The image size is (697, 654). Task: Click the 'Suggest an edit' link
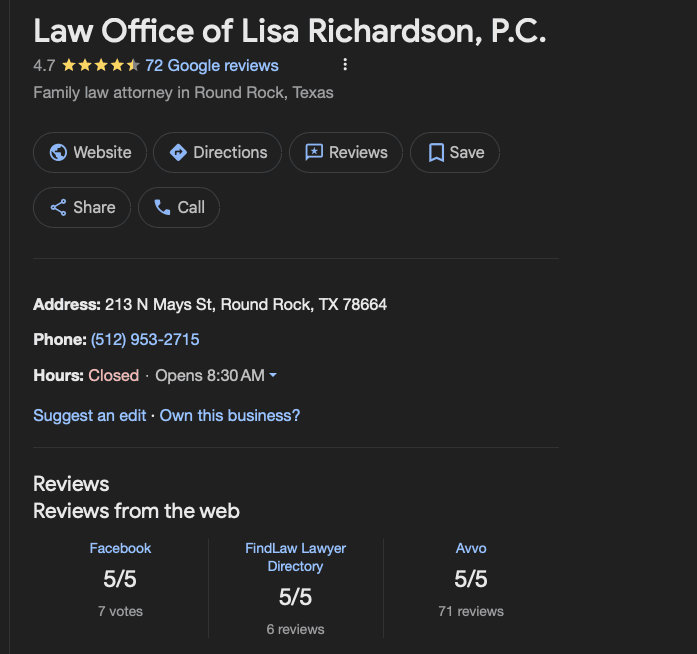[x=90, y=415]
